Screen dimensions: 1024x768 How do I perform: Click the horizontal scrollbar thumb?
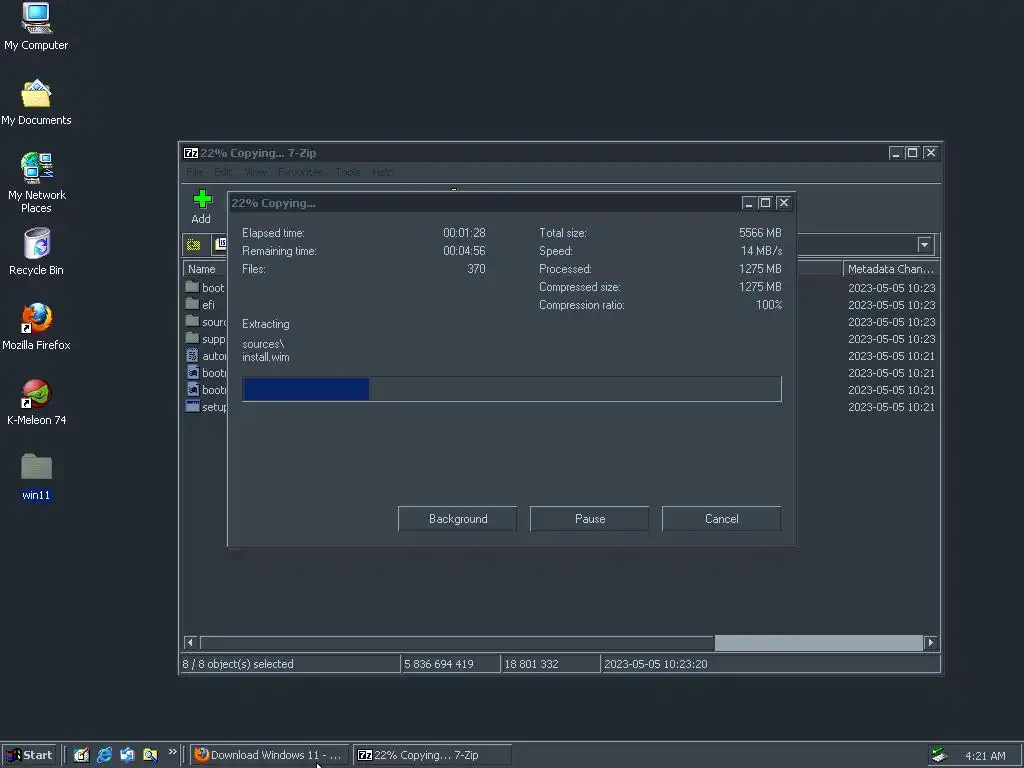click(x=818, y=643)
